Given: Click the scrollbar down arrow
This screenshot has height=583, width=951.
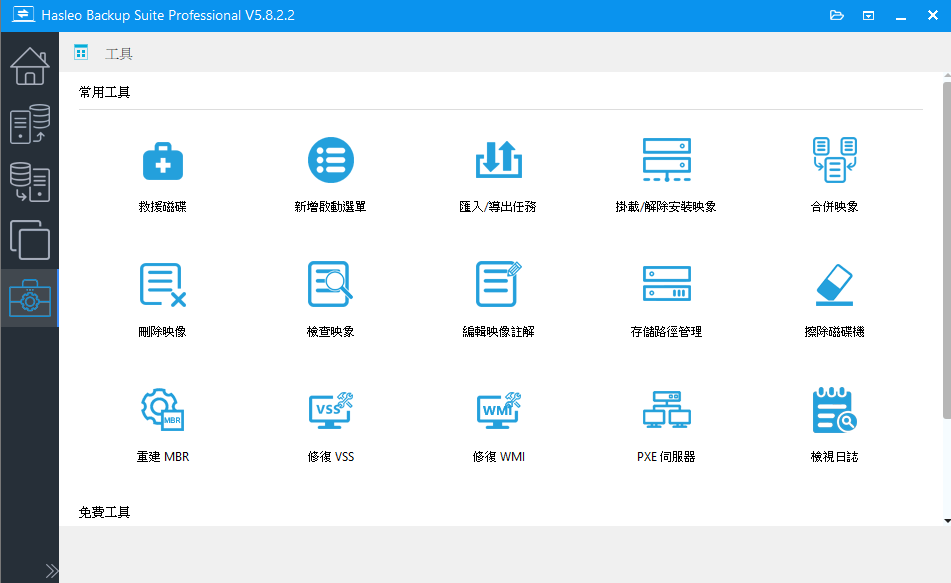Looking at the screenshot, I should (x=947, y=521).
